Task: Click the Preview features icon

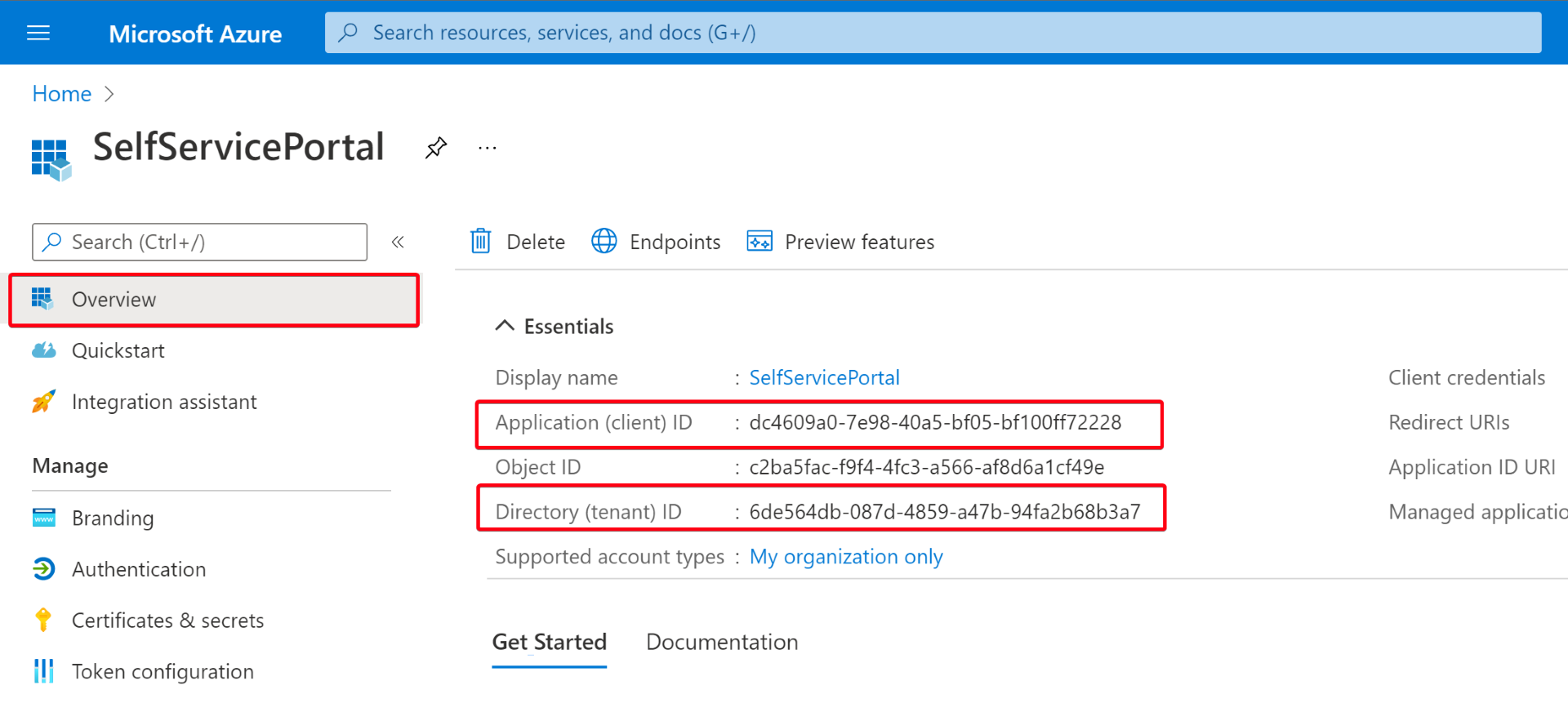Action: [759, 242]
